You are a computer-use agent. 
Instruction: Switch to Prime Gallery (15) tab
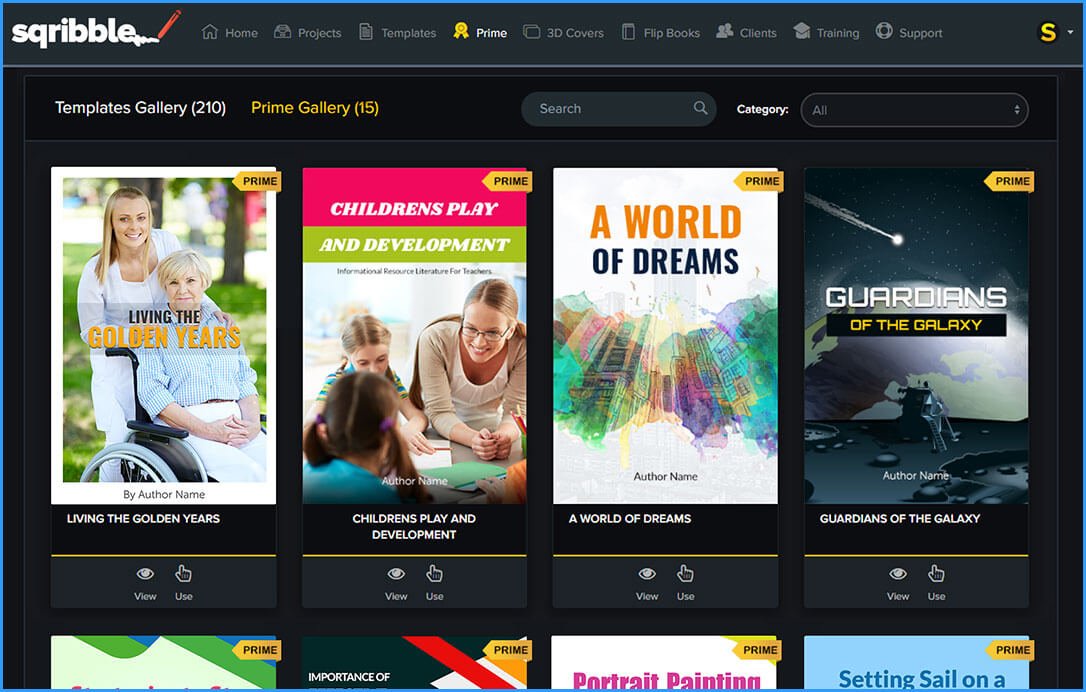(314, 107)
